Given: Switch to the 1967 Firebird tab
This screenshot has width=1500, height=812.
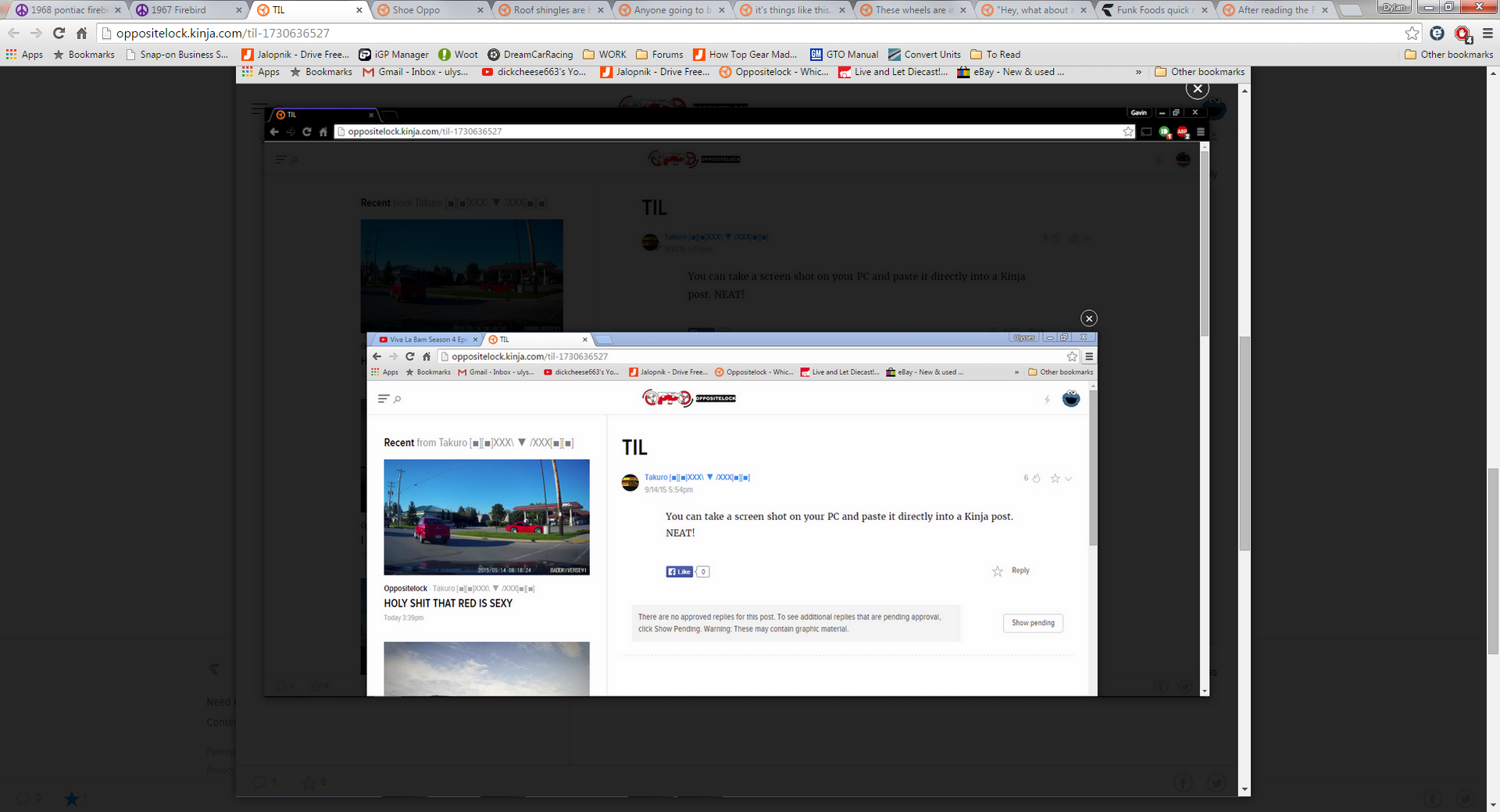Looking at the screenshot, I should click(x=188, y=10).
